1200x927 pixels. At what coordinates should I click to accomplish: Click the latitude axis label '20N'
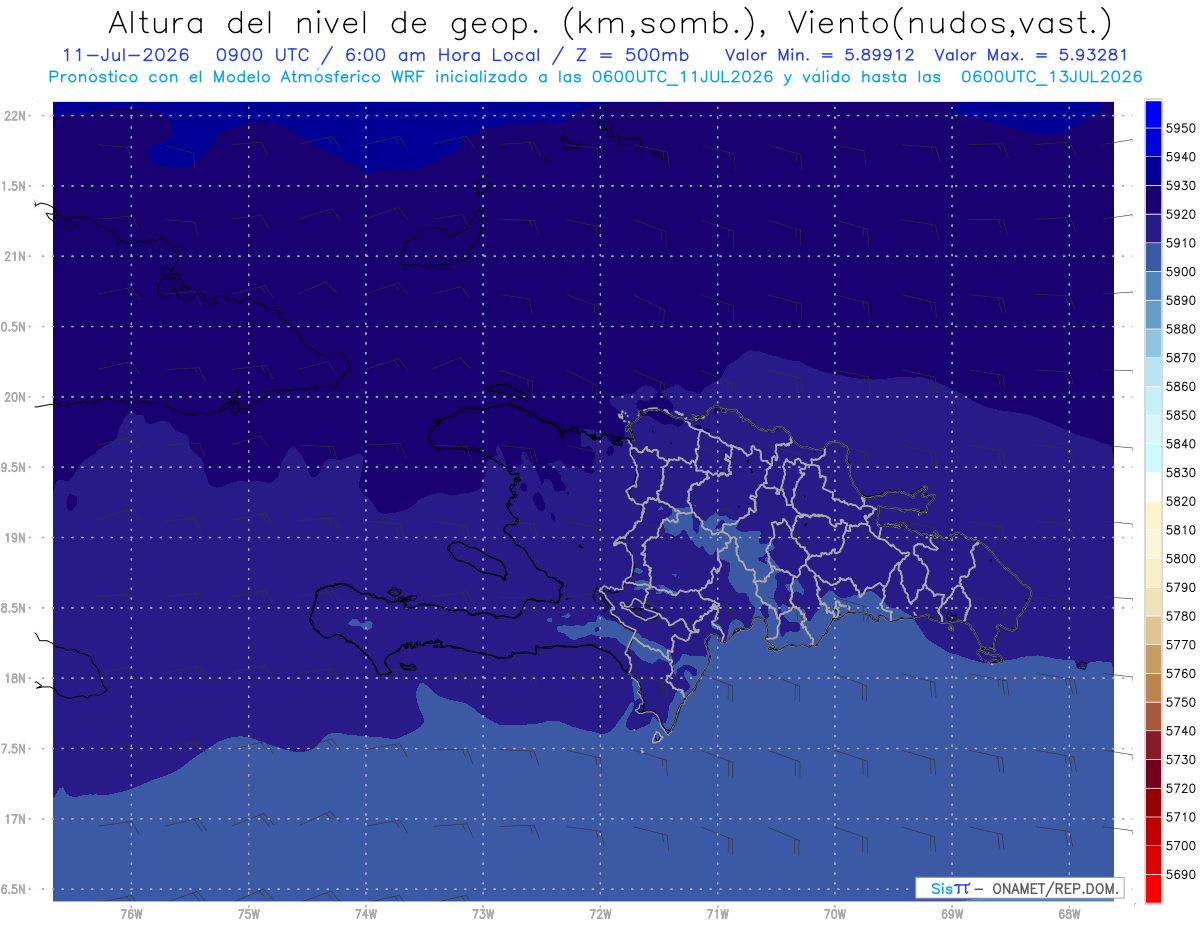(15, 397)
